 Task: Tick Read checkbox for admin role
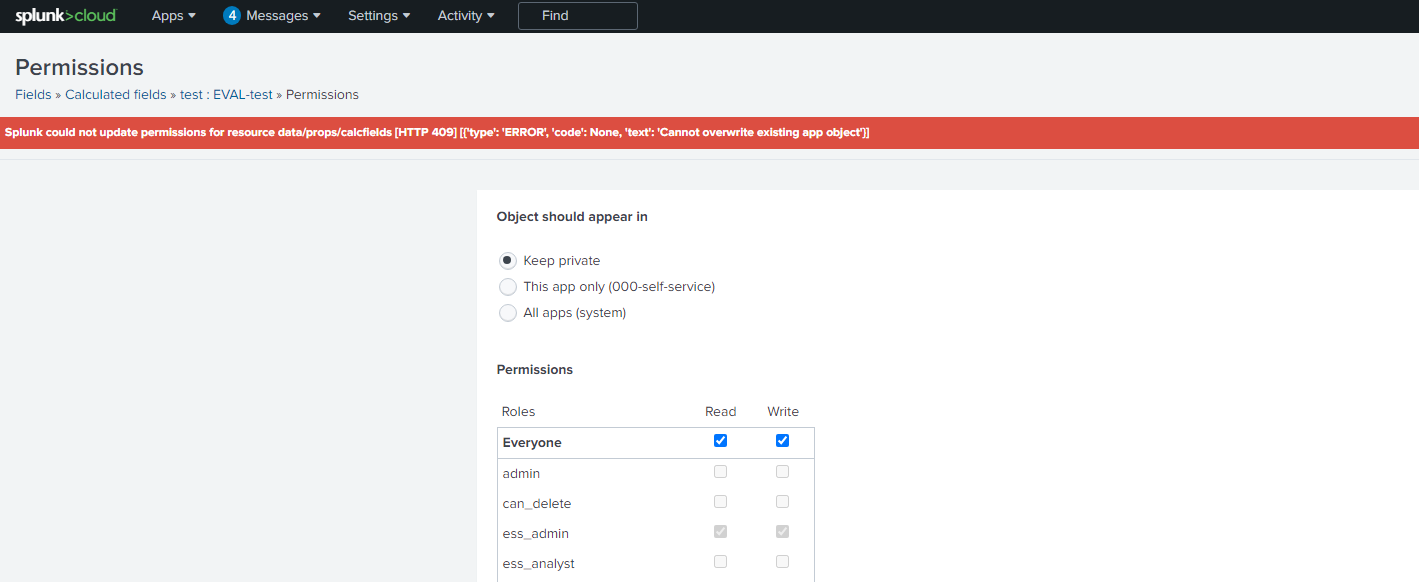[720, 472]
